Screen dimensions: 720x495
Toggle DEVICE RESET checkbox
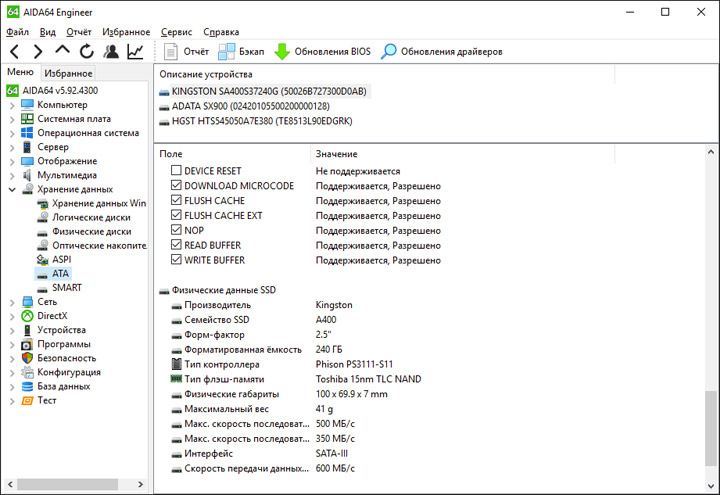click(176, 170)
